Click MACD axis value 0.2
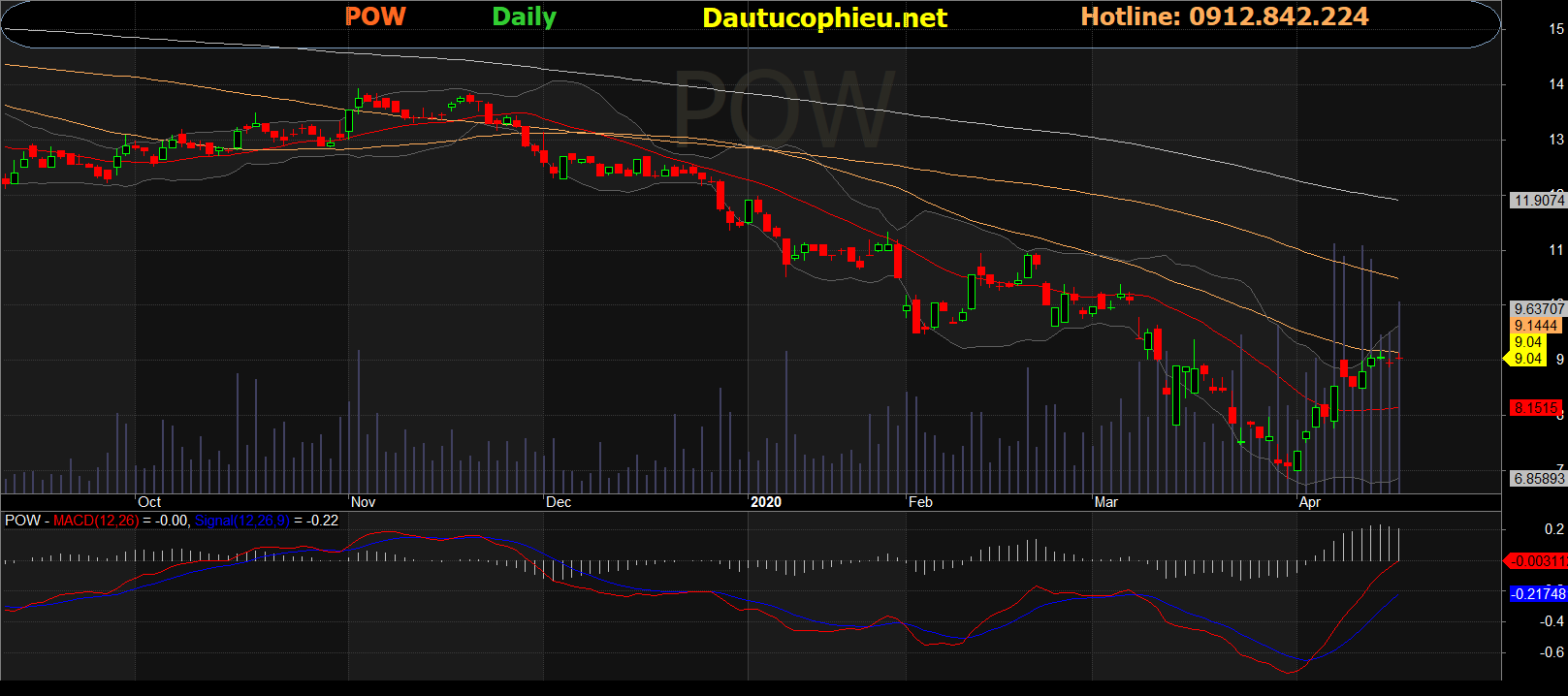 1553,529
